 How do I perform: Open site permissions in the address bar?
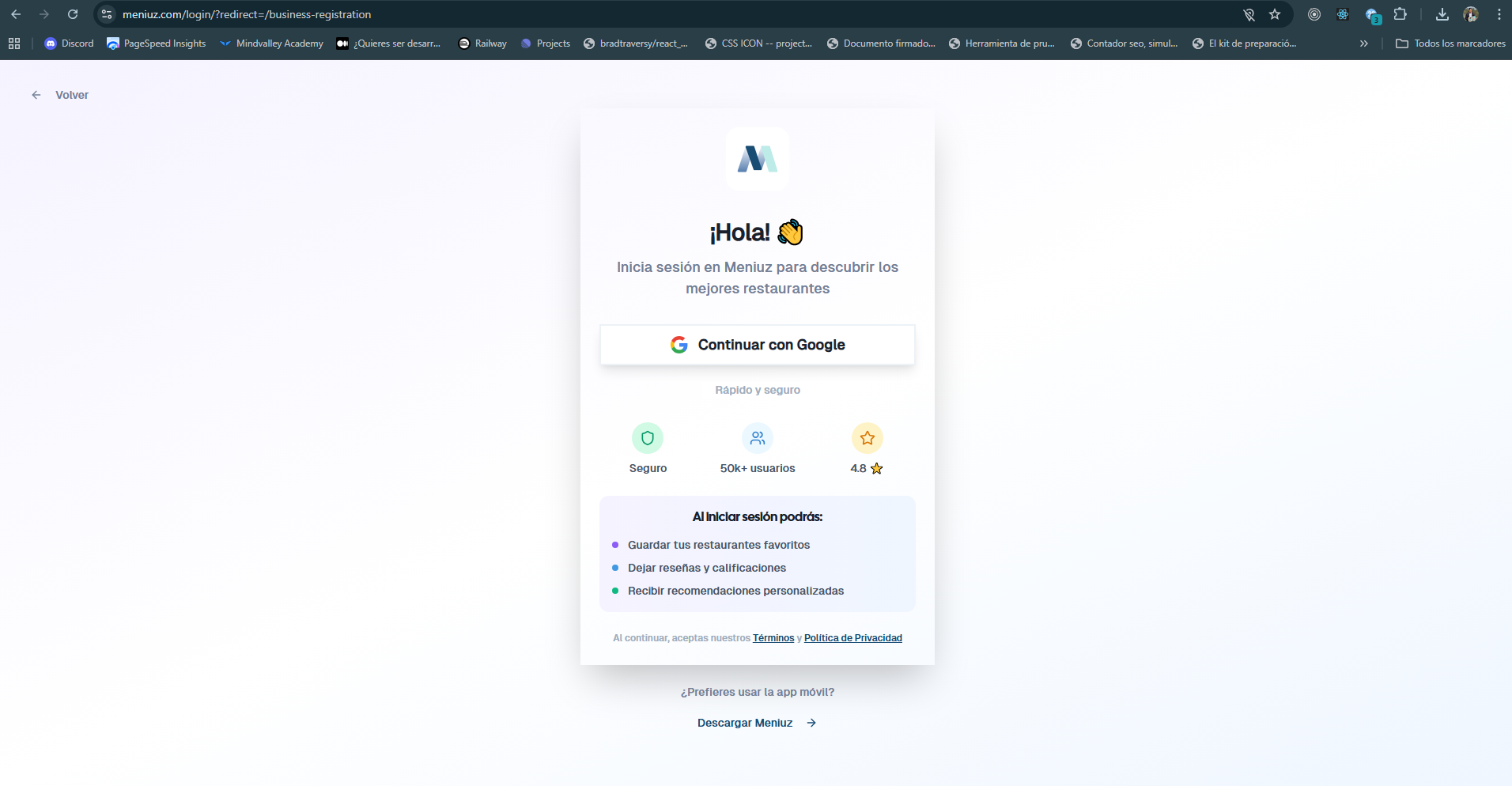click(x=104, y=14)
